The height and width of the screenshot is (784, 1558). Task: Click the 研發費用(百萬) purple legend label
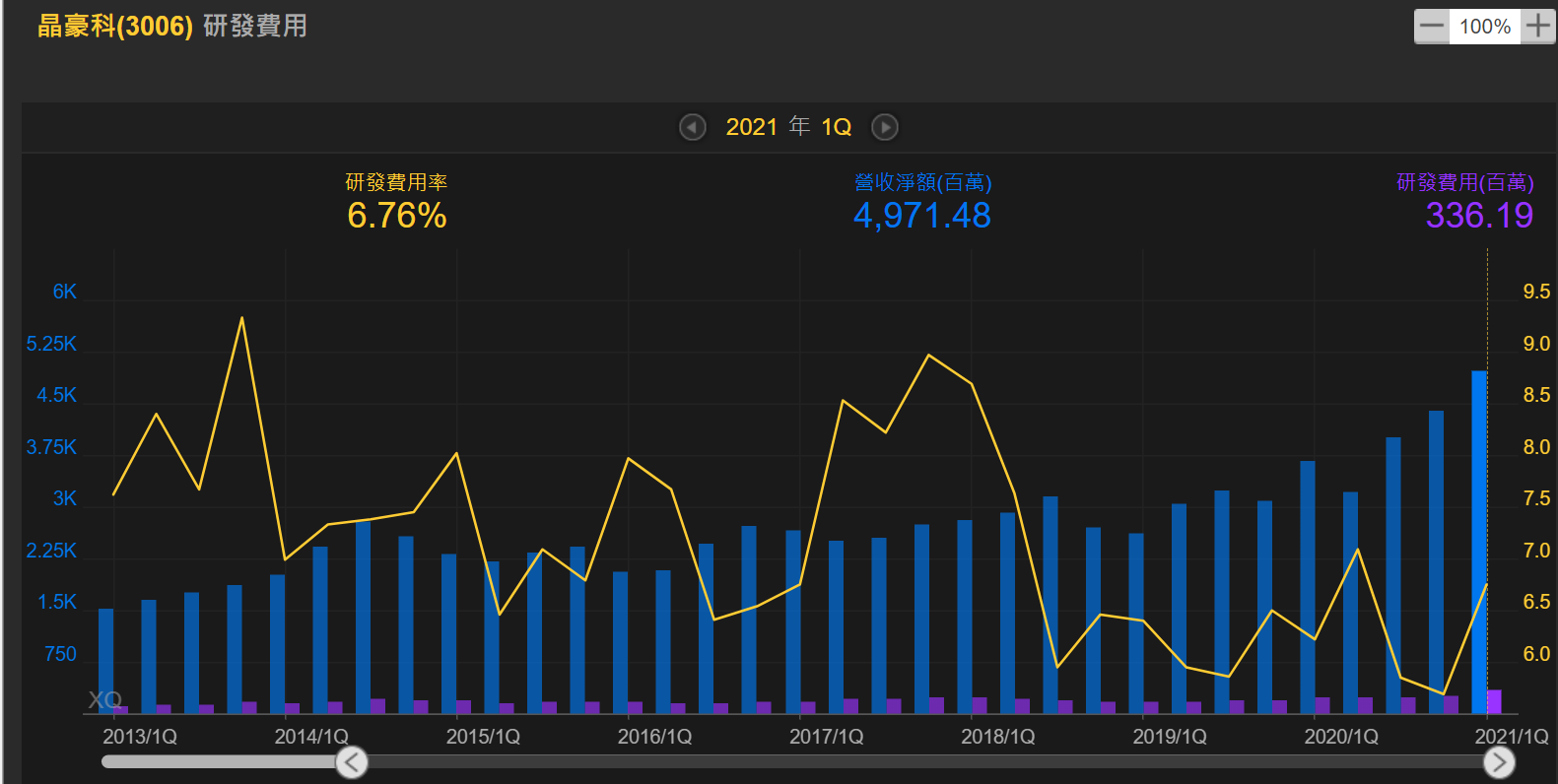[1464, 182]
